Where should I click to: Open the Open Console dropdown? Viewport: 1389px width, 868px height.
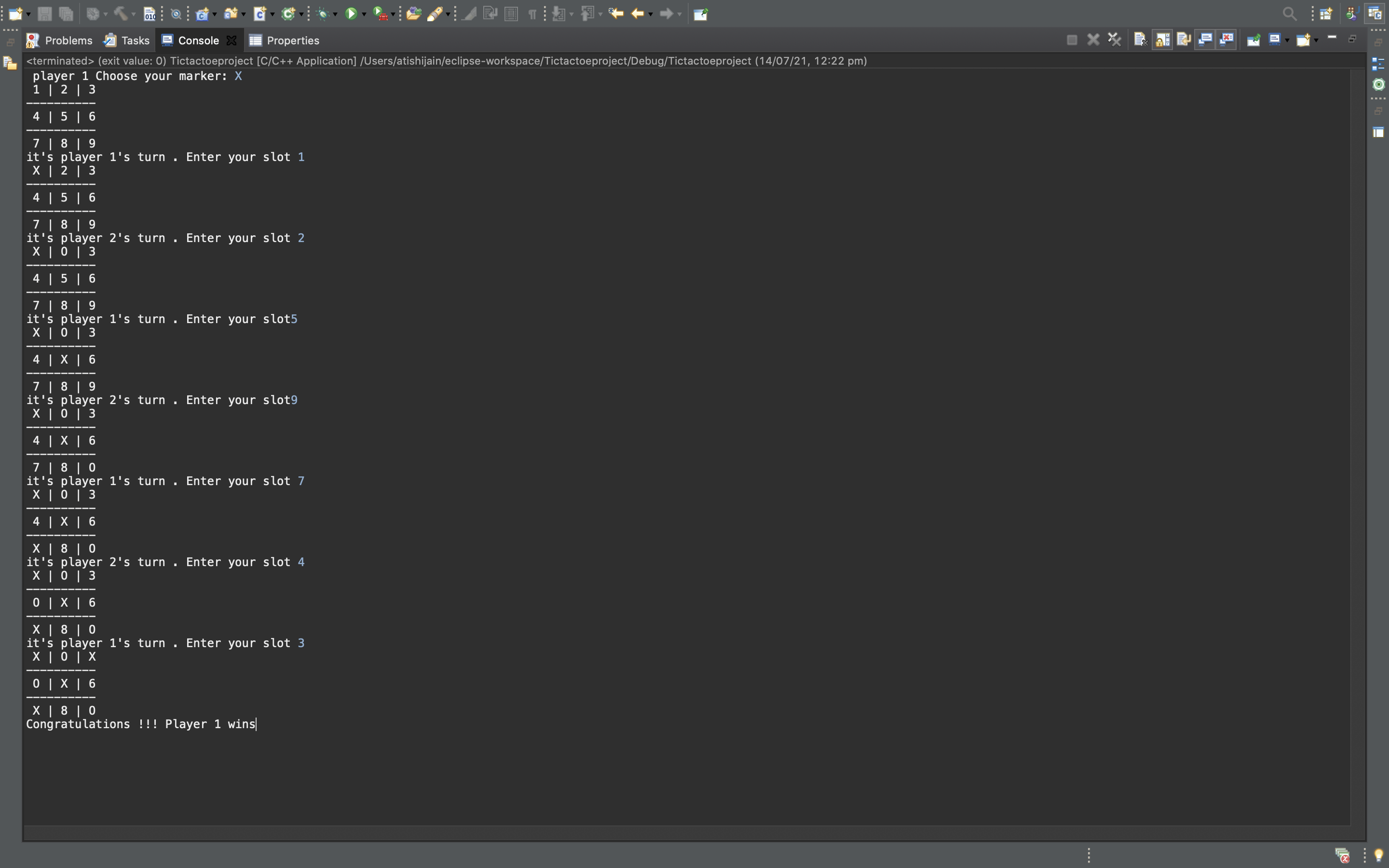tap(1316, 40)
